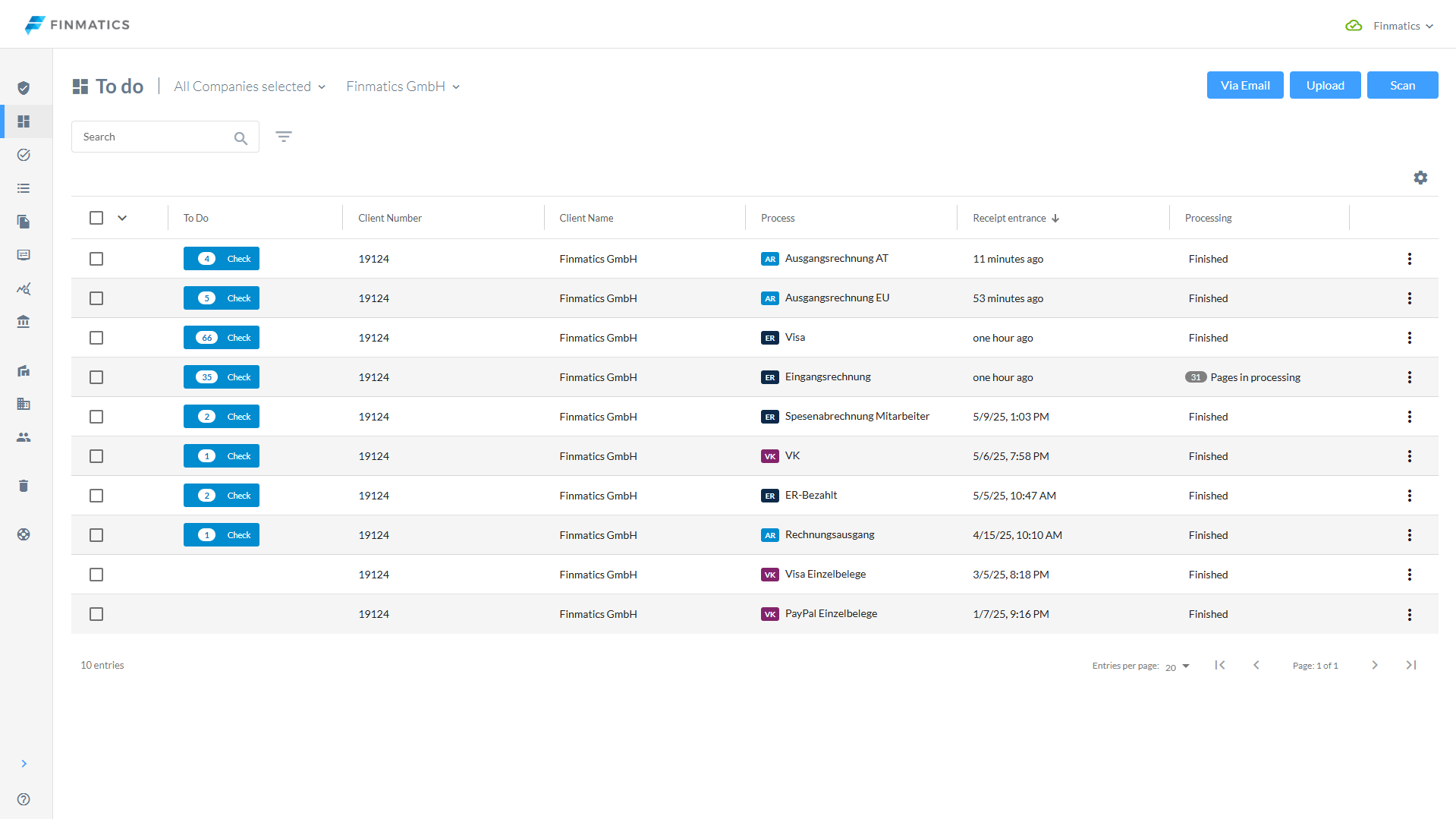Open the three-dot menu on the Ausgangsrechnung AT row
Screen dimensions: 1456x819
coord(1410,258)
